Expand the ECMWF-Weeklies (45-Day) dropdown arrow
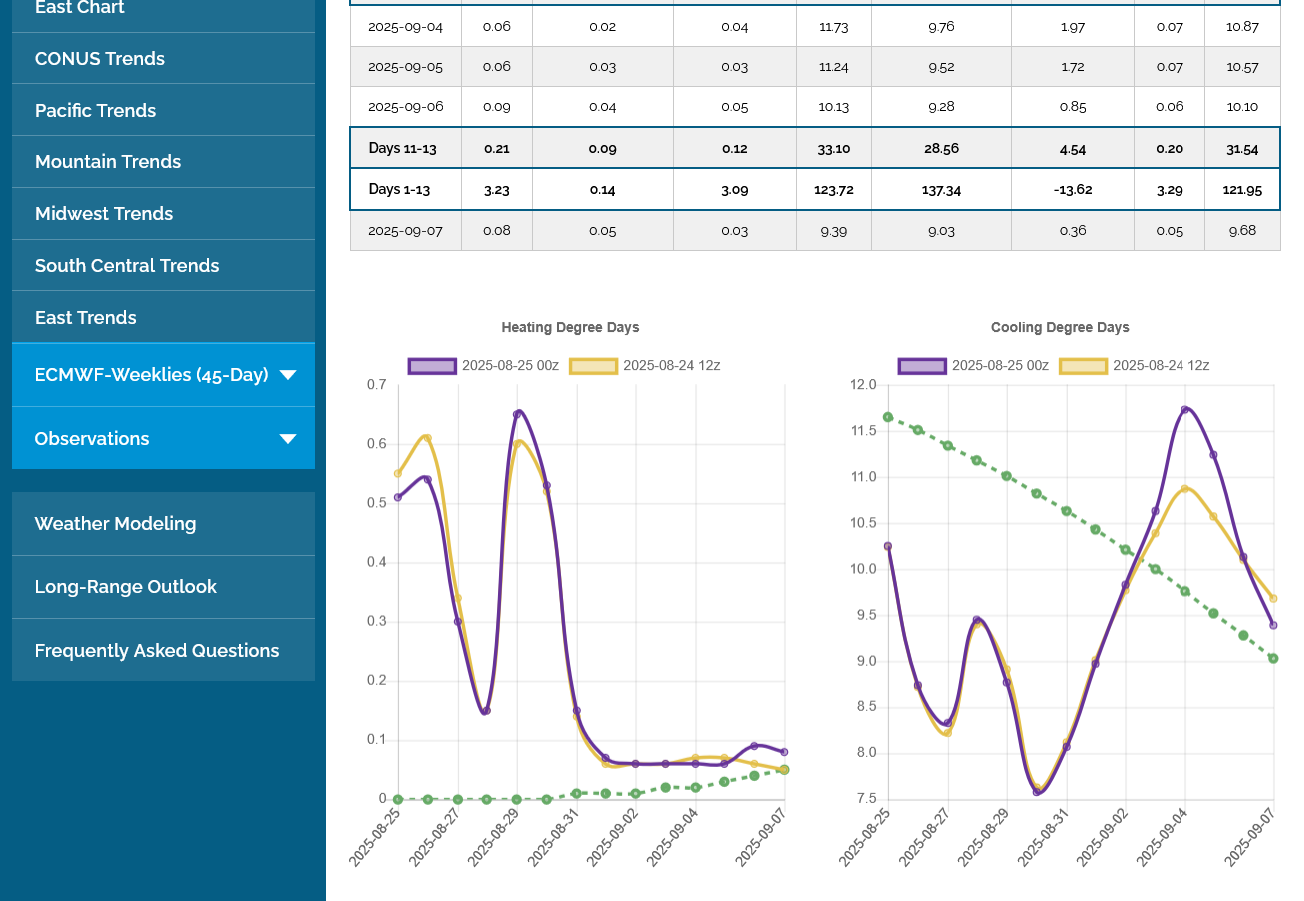Screen dimensions: 1304x901 [288, 375]
